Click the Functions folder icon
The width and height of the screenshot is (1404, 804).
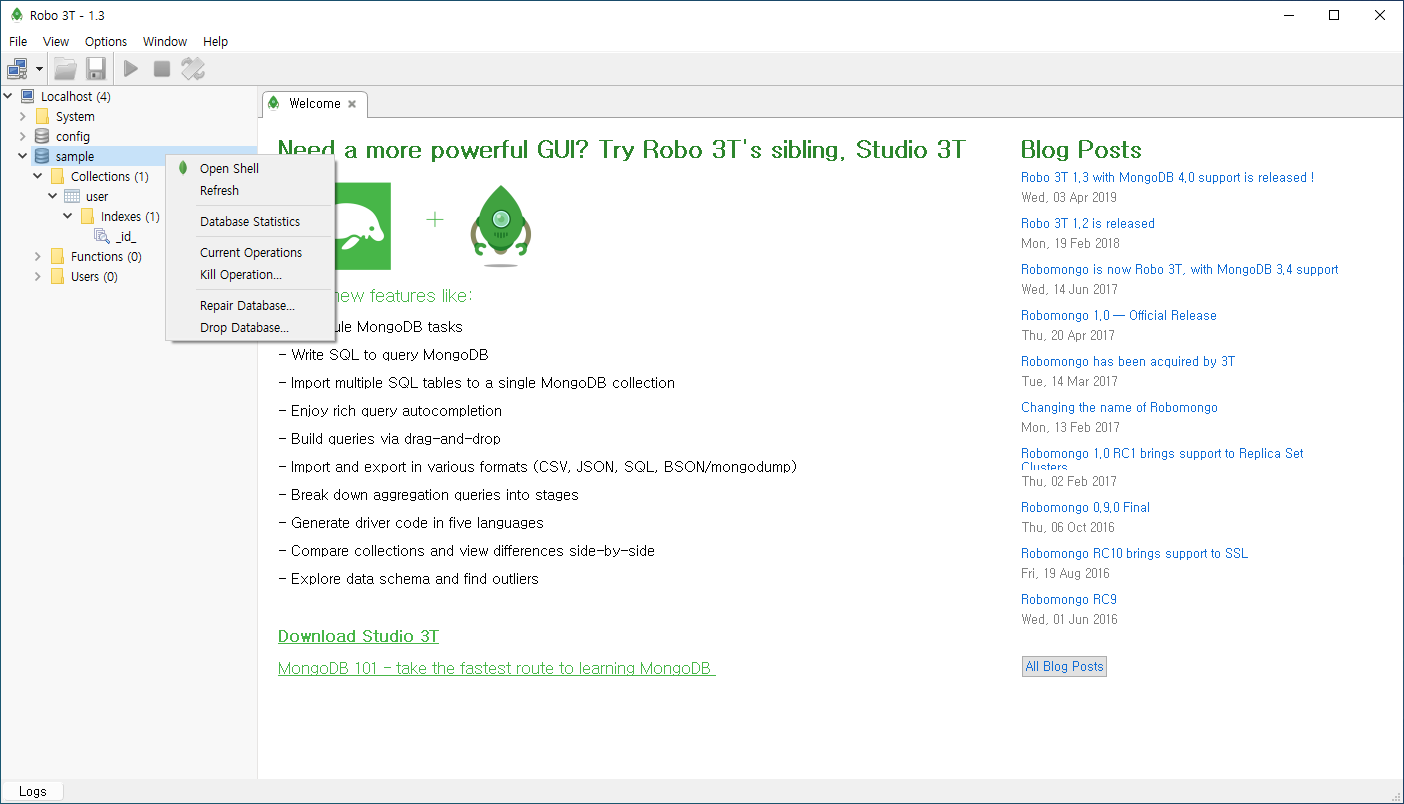click(x=57, y=256)
